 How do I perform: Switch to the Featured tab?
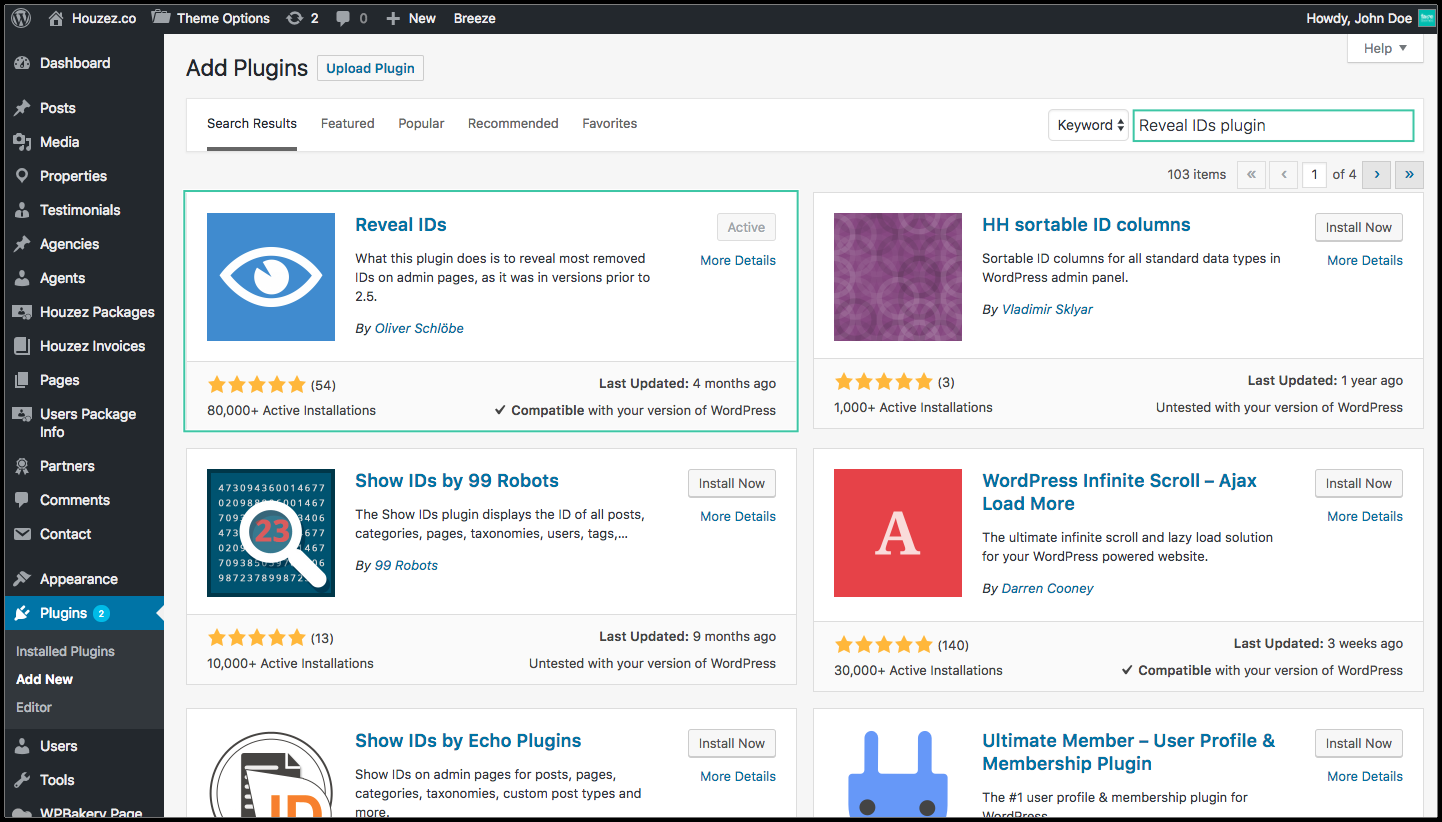[x=348, y=124]
